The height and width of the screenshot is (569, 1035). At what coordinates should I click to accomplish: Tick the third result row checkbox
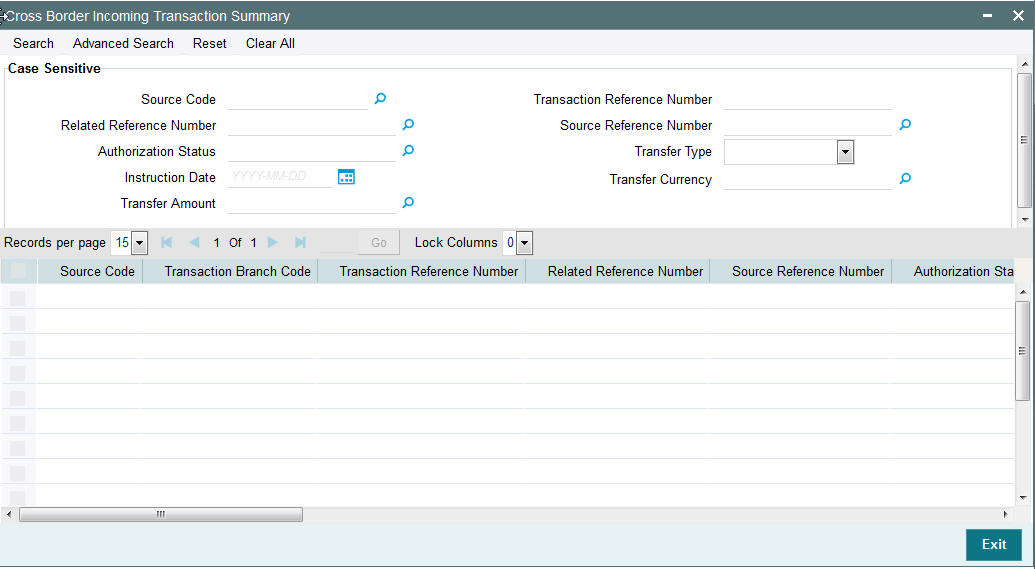pos(18,348)
